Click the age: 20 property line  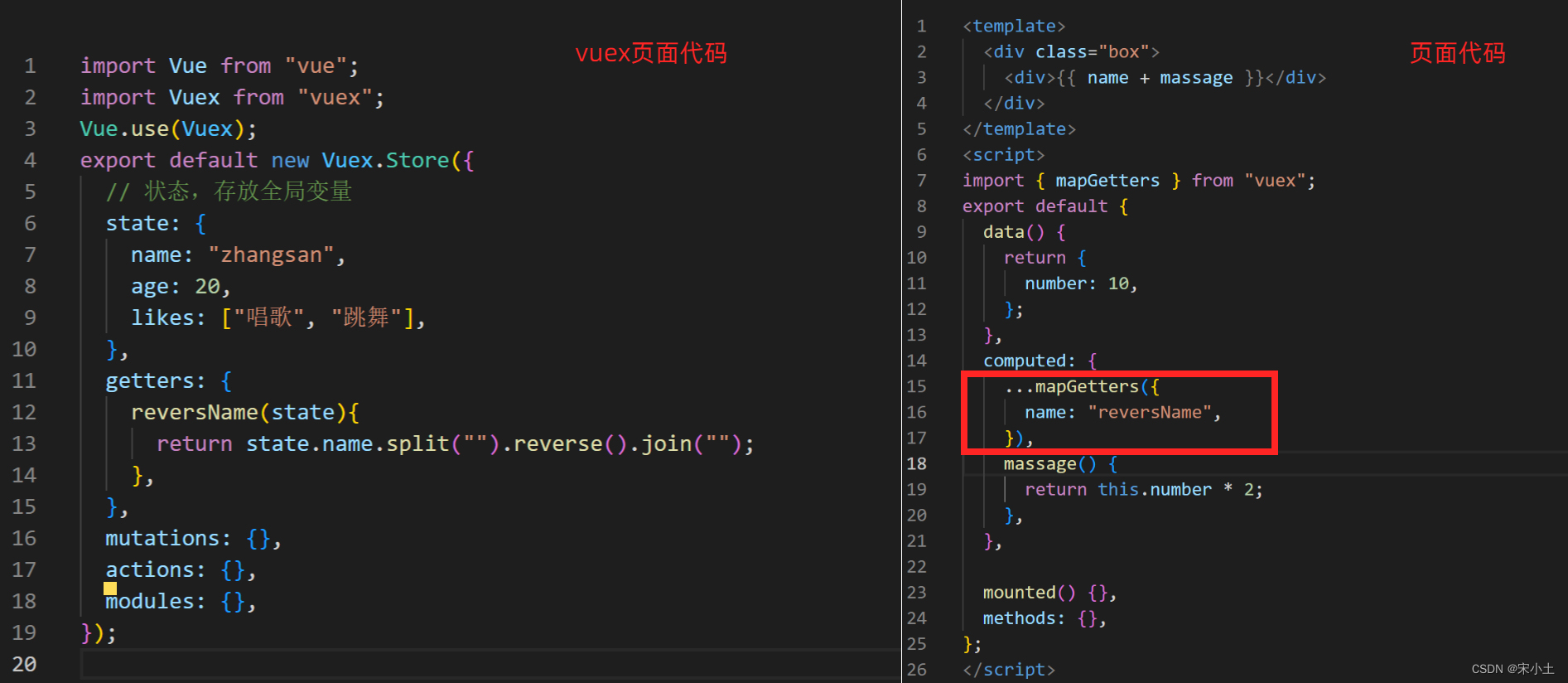[x=181, y=286]
